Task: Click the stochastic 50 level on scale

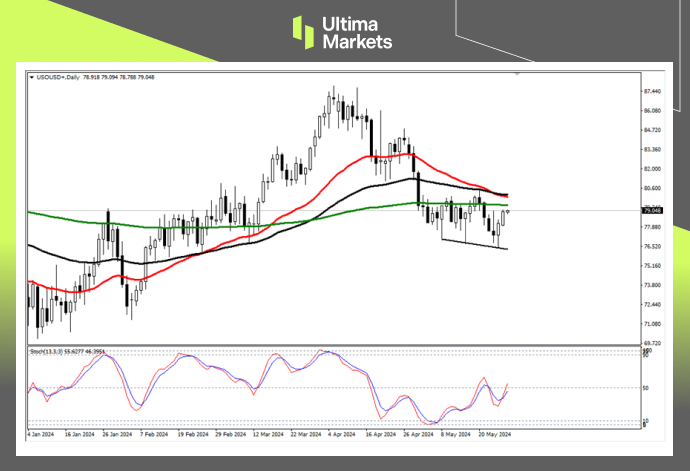Action: [x=647, y=388]
